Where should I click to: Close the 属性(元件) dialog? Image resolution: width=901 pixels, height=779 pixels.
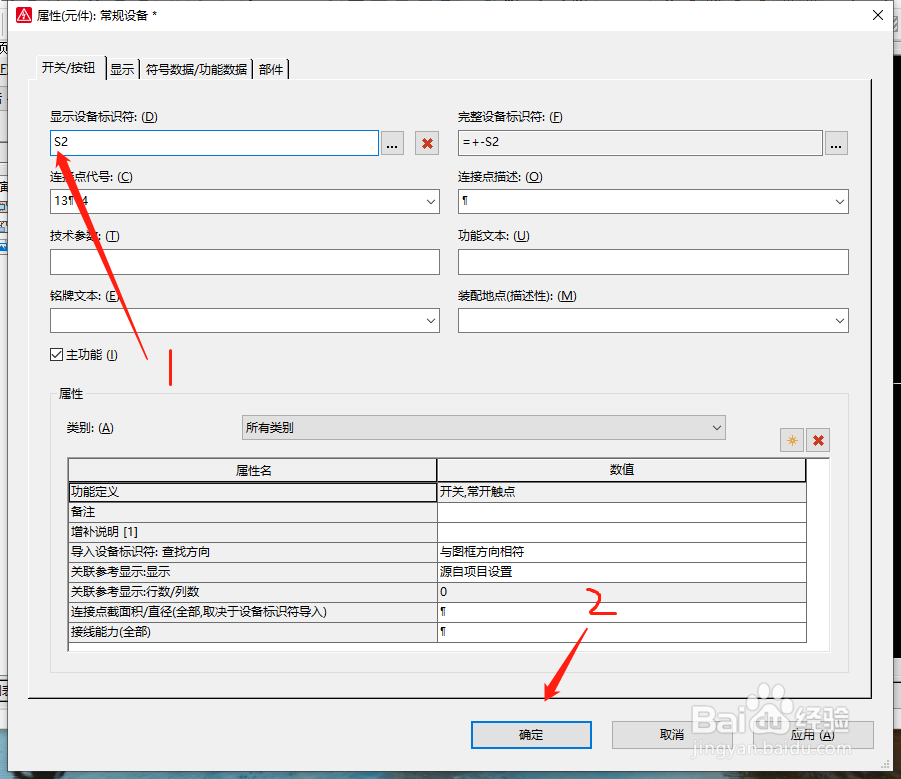point(877,15)
